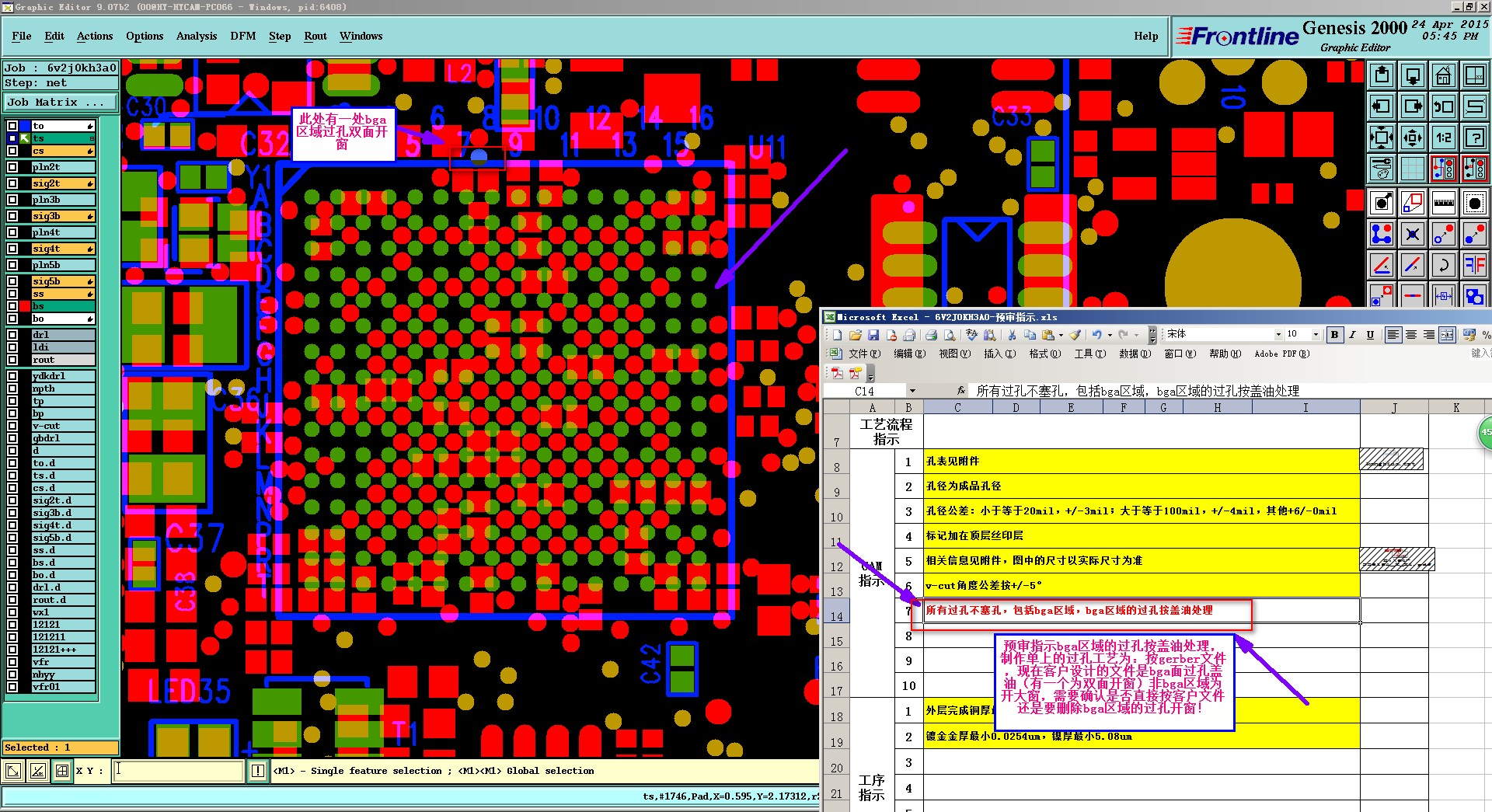Click the blue color swatch of layer to
This screenshot has height=812, width=1492.
[x=26, y=126]
